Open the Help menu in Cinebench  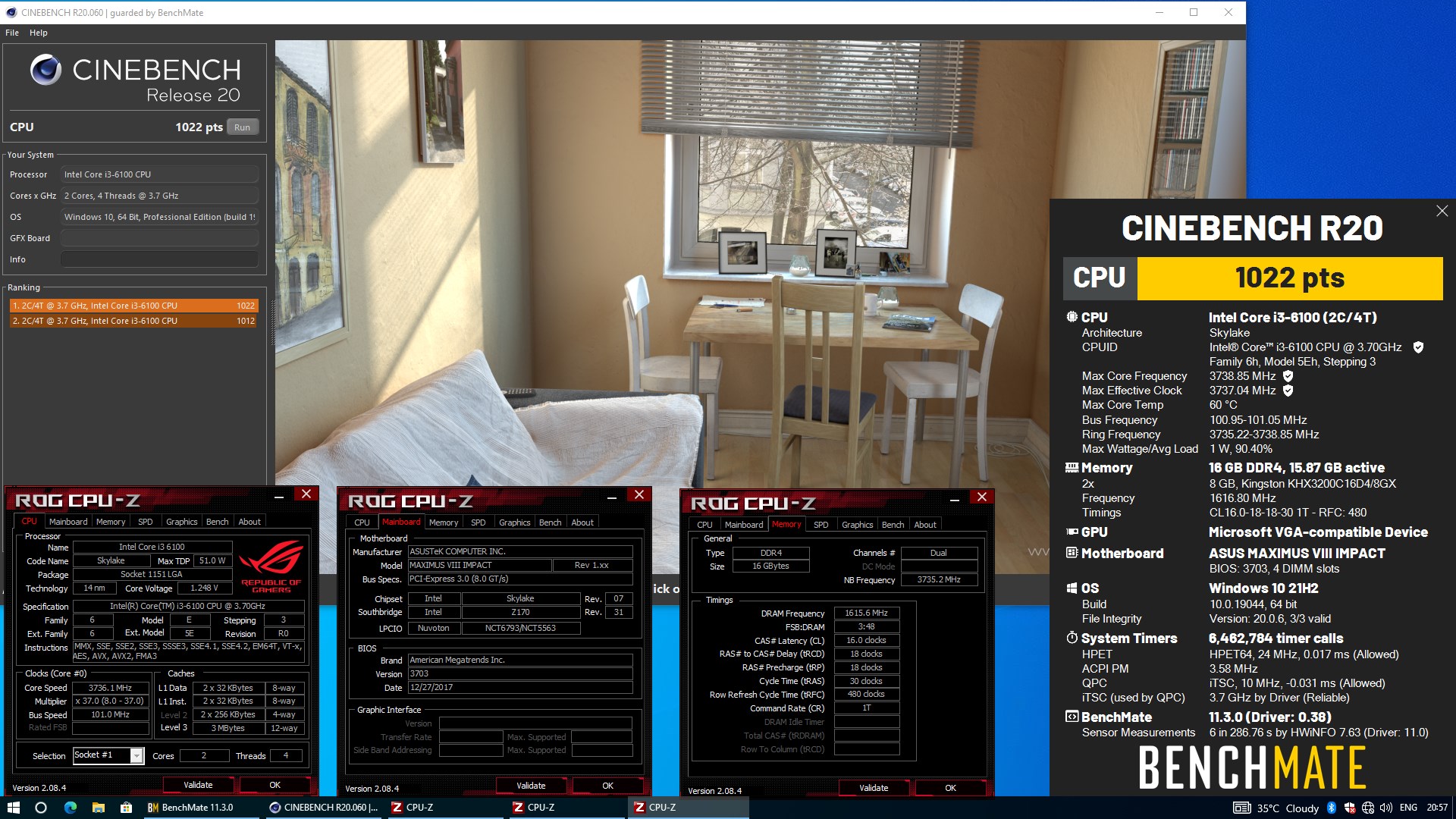click(x=39, y=33)
